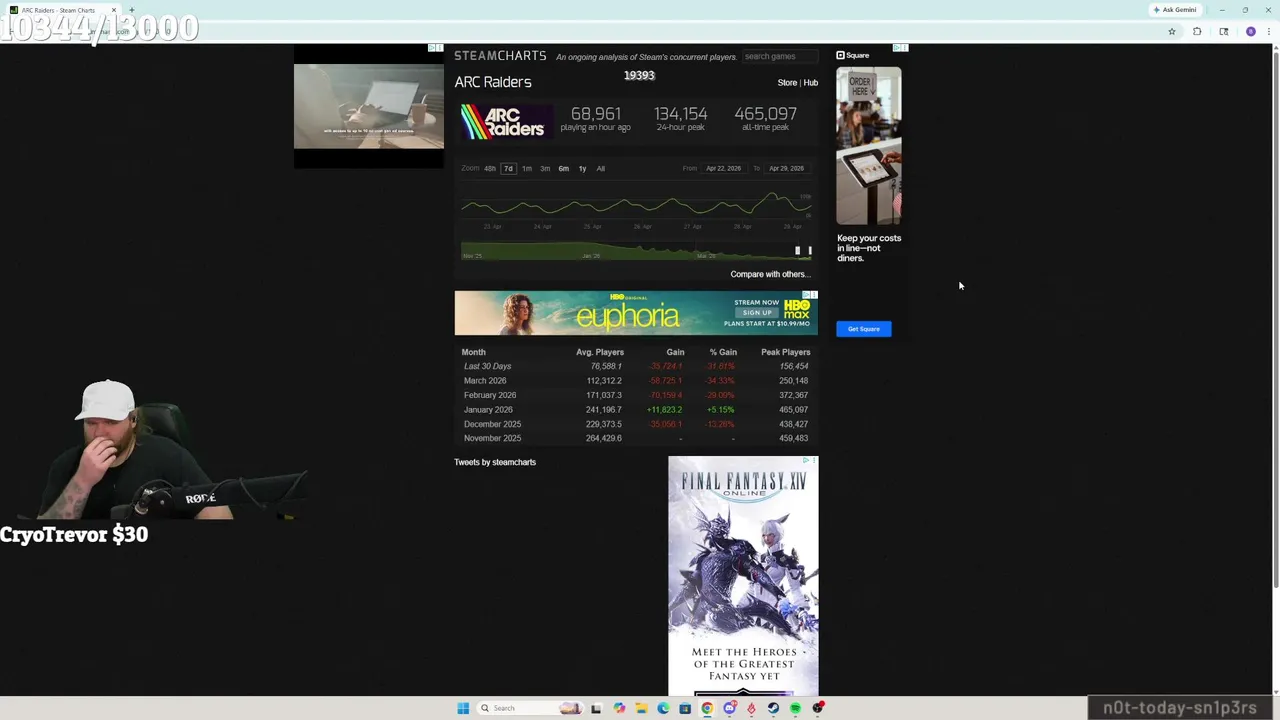Select the Last 30 Days row
This screenshot has width=1280, height=720.
(x=636, y=366)
